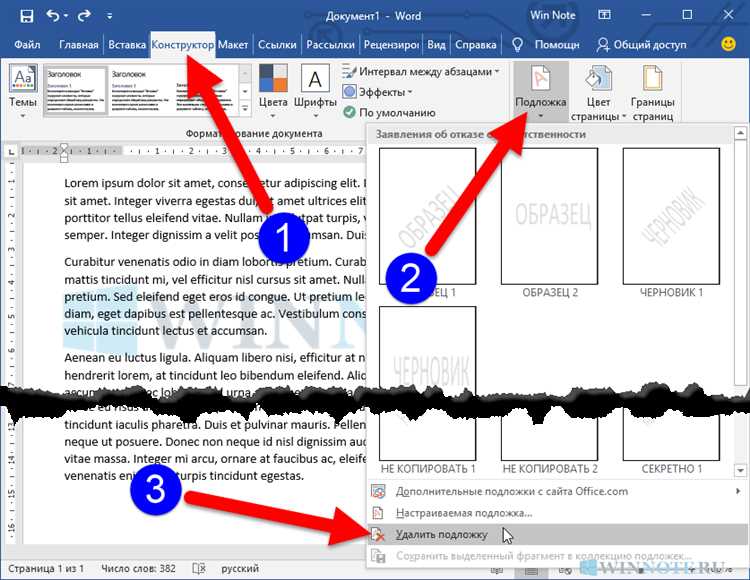Switch to the Вставка tab
Screen dimensions: 750x580
click(127, 45)
